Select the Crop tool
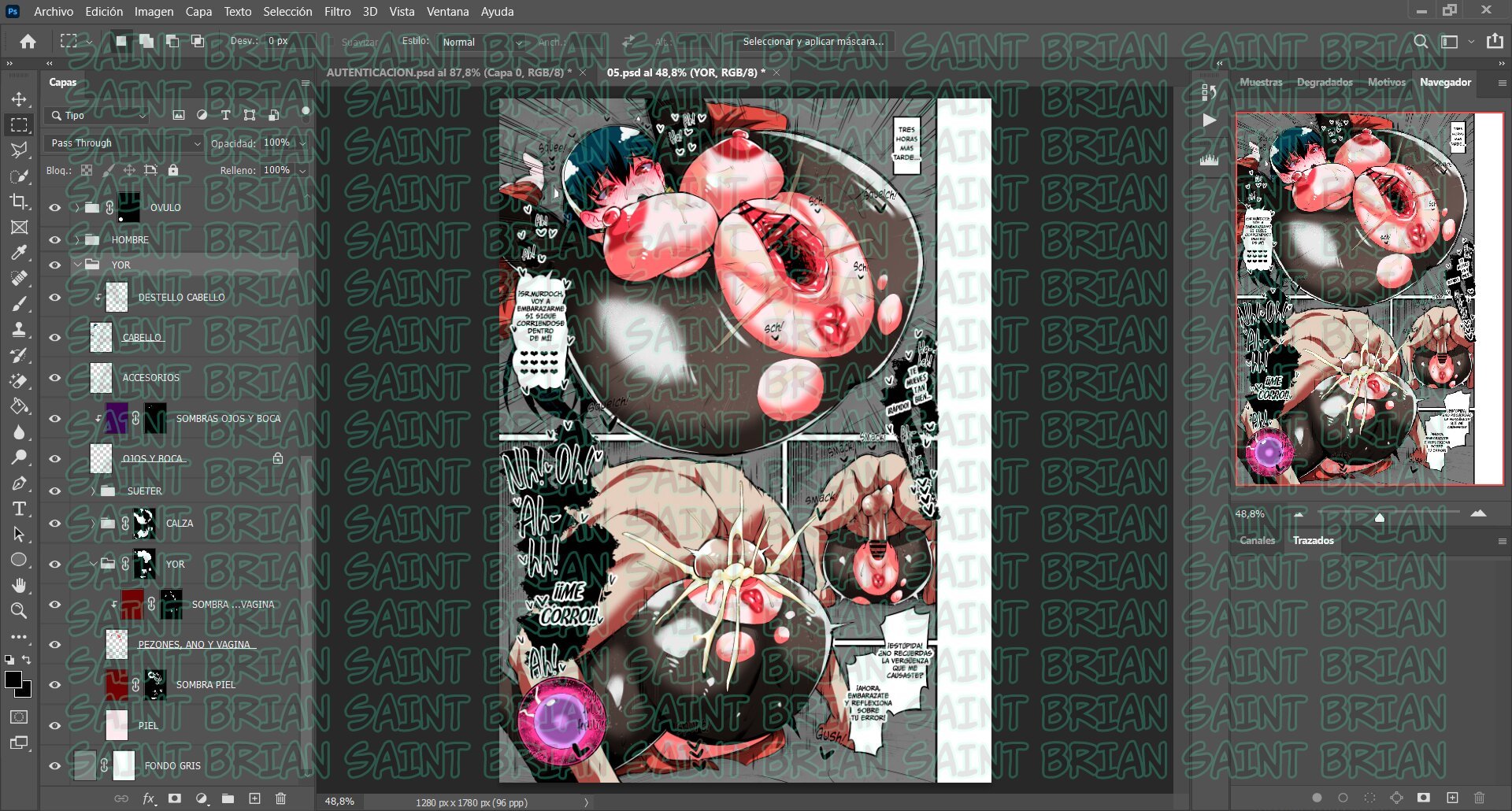1512x811 pixels. coord(19,202)
